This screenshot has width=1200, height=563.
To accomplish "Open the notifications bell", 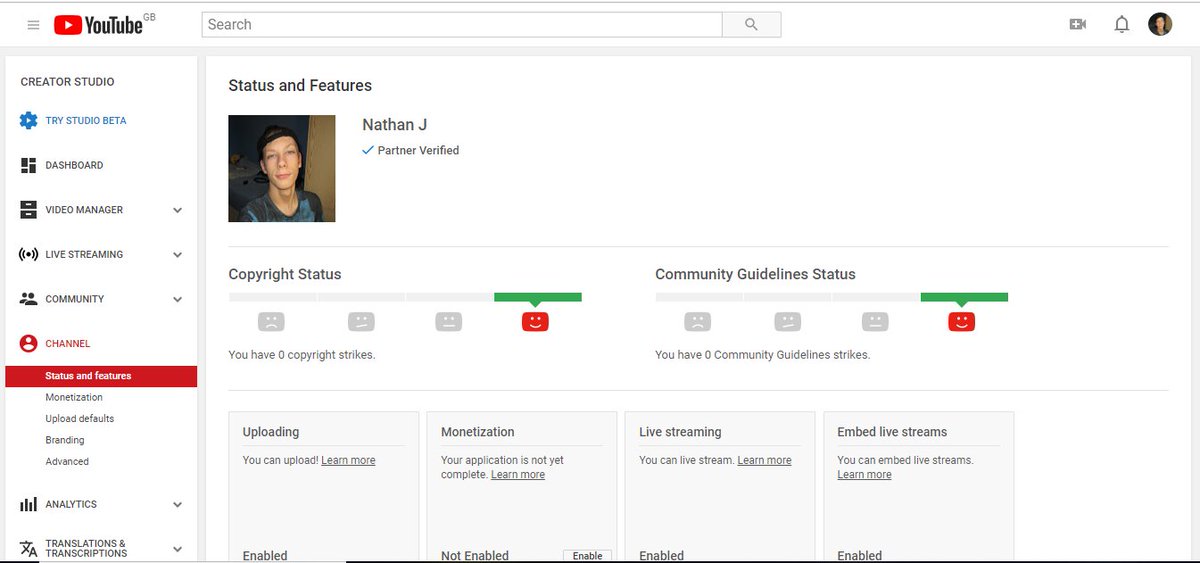I will coord(1122,24).
